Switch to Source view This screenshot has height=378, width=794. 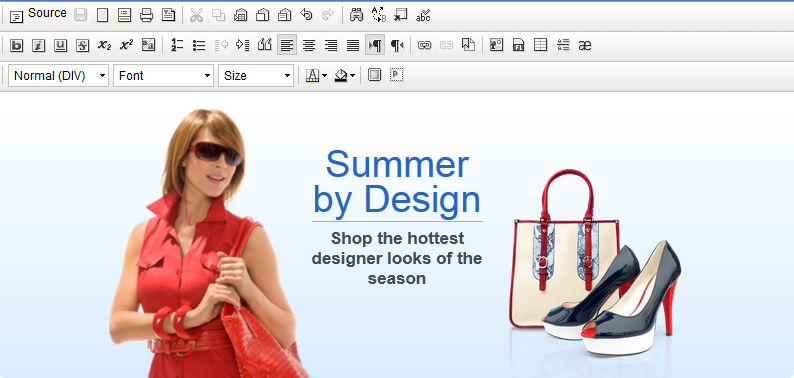38,15
